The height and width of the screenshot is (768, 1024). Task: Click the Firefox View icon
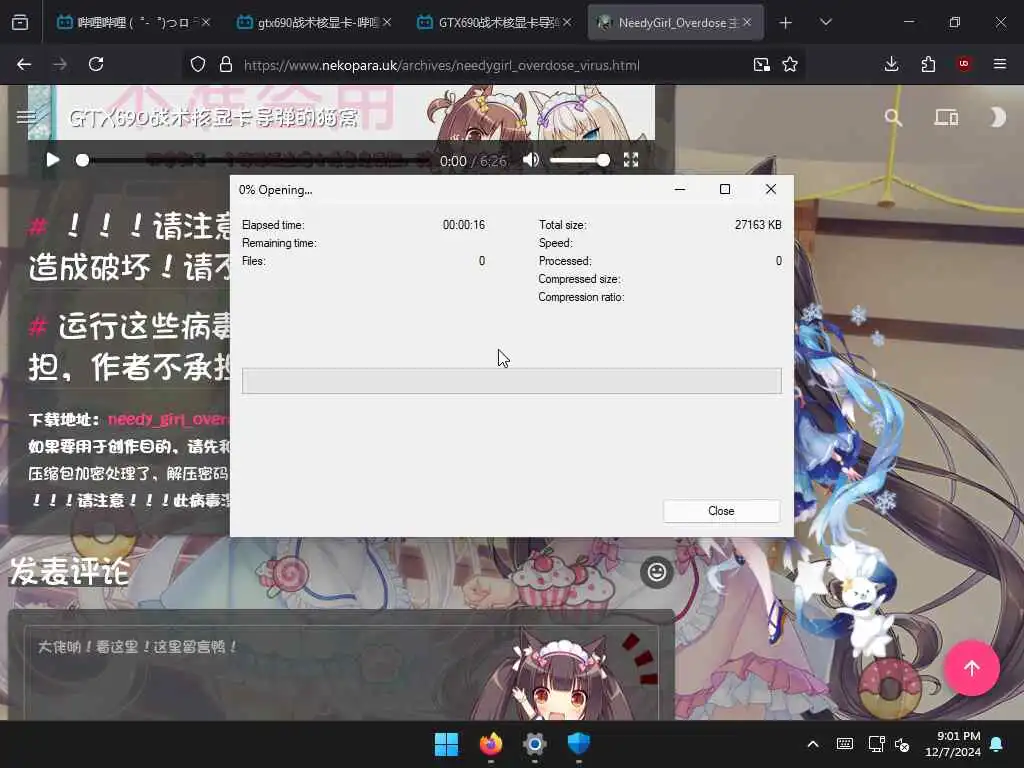point(20,23)
